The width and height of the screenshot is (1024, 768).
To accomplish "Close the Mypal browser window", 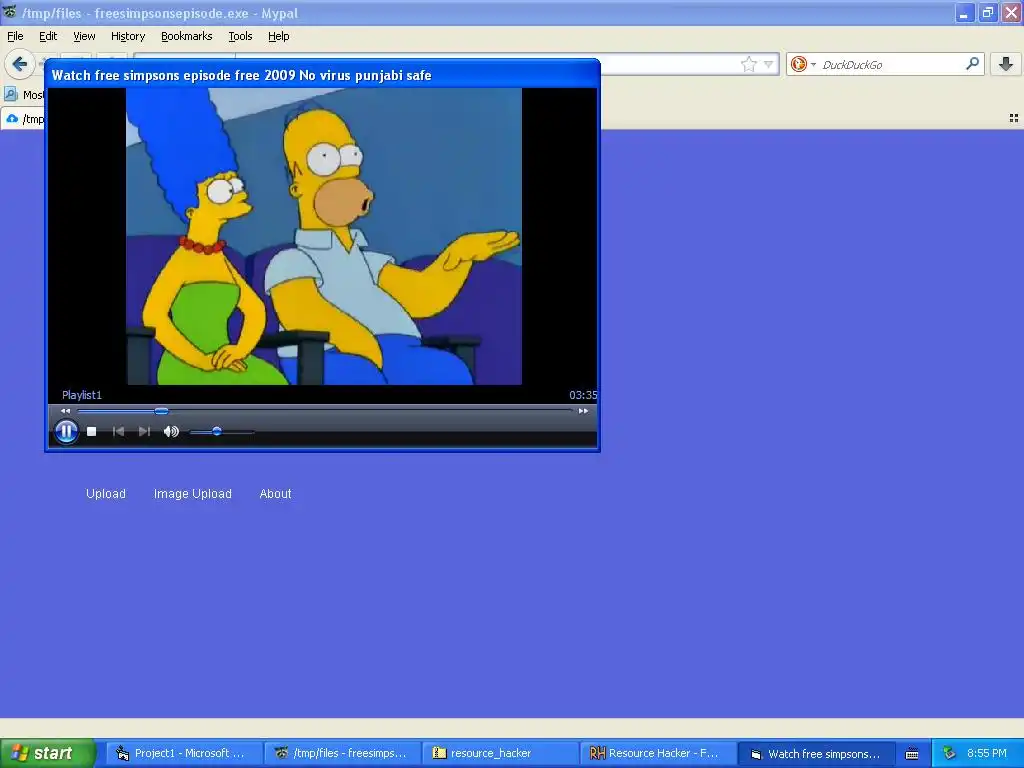I will pos(1012,12).
